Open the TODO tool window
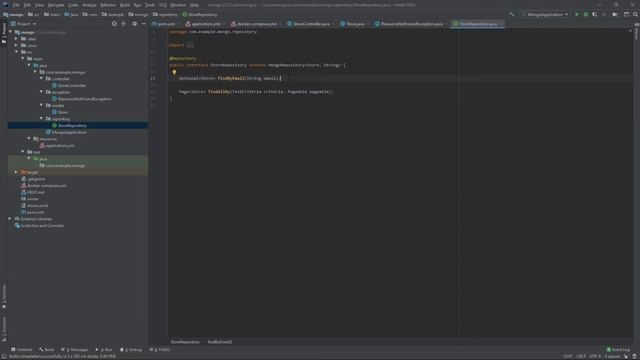Image resolution: width=640 pixels, height=360 pixels. (160, 349)
